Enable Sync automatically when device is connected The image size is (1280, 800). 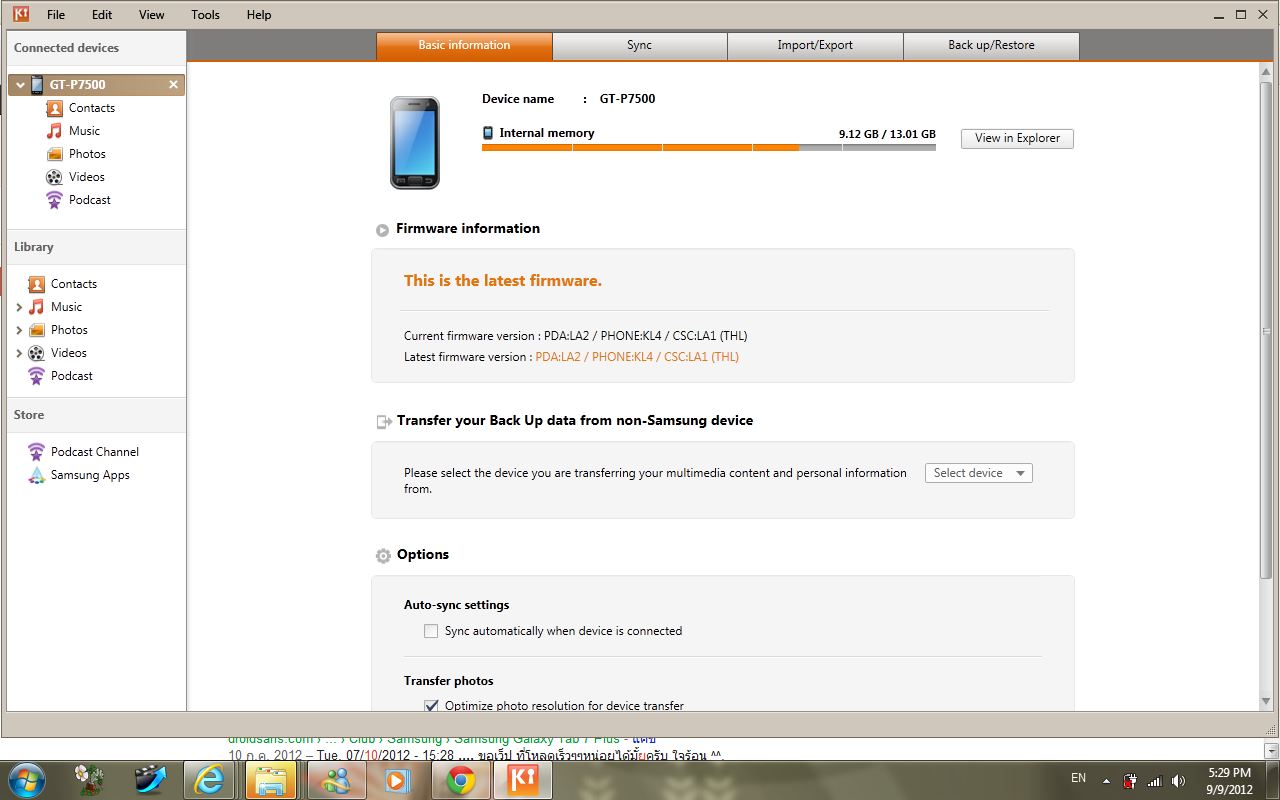431,631
